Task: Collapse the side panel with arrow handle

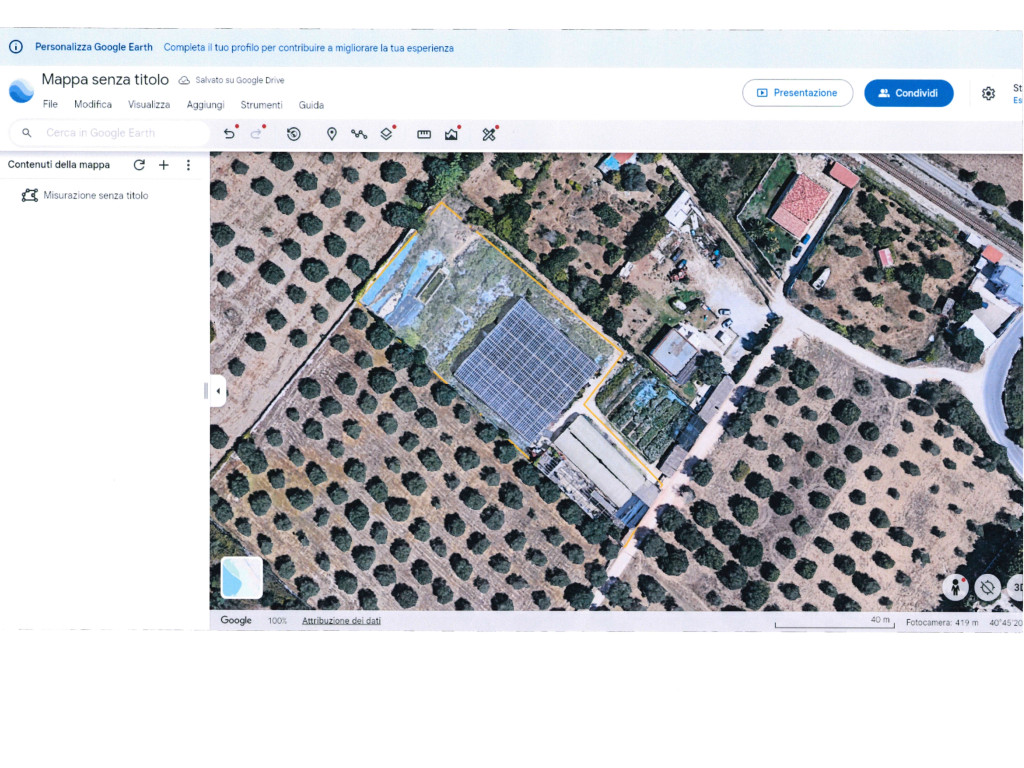Action: point(217,391)
